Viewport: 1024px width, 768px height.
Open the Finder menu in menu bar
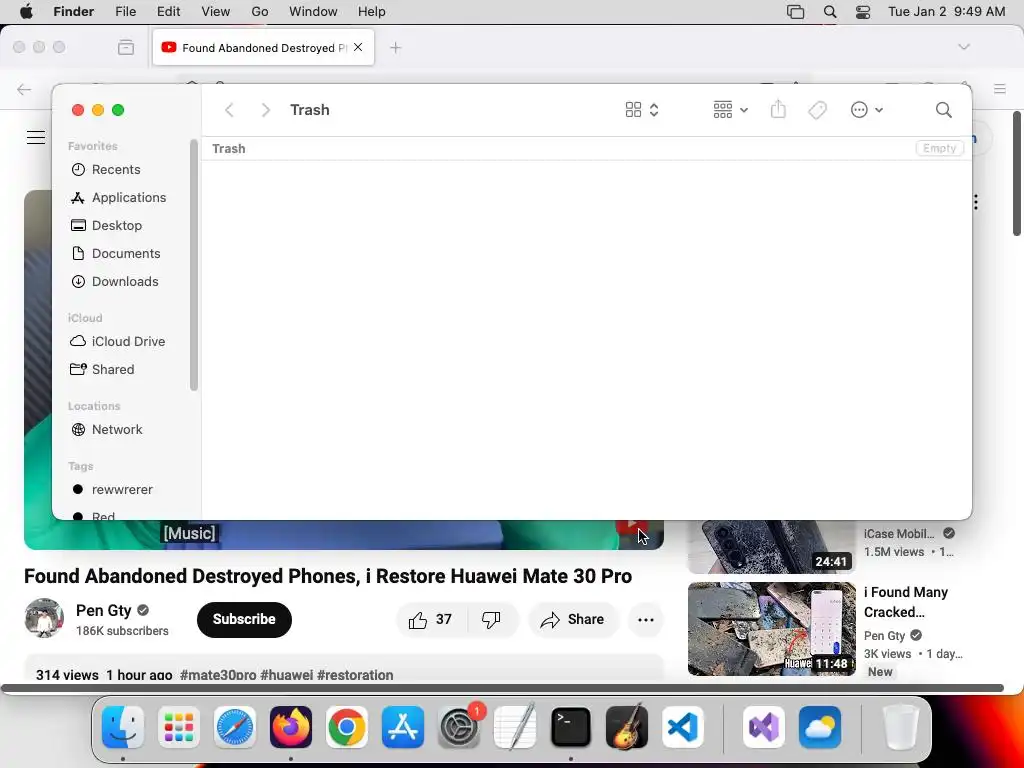pos(74,12)
